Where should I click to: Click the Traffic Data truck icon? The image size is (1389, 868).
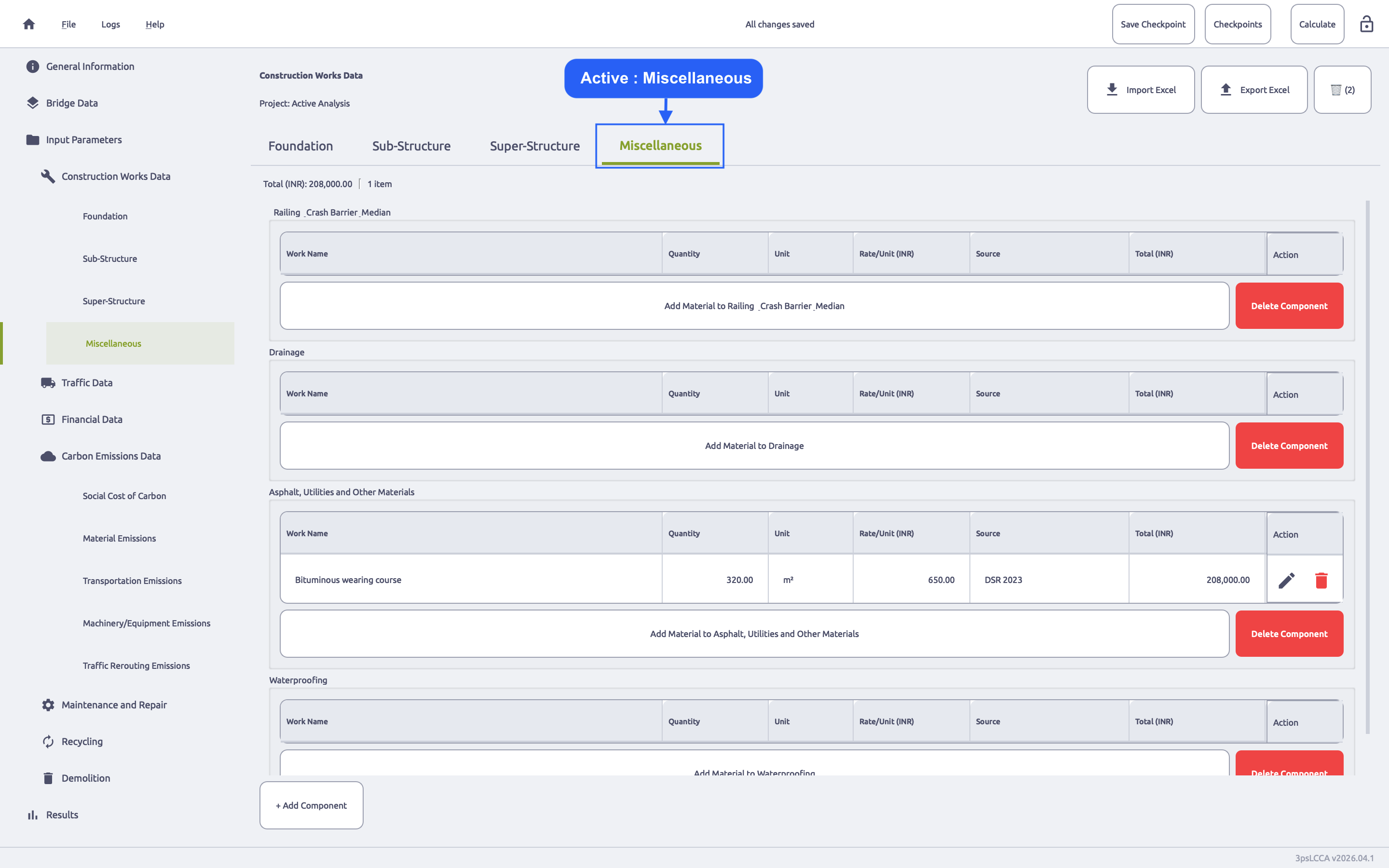click(48, 383)
